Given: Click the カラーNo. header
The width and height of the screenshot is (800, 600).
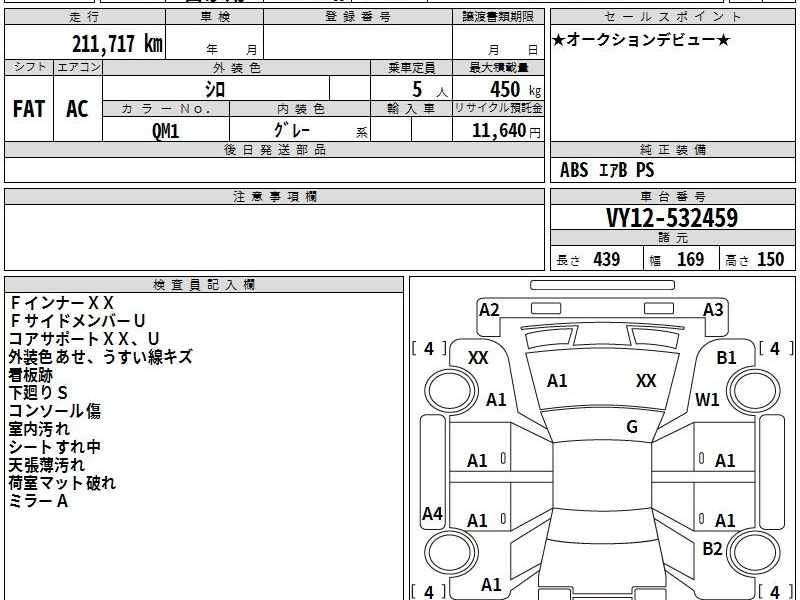Looking at the screenshot, I should click(x=166, y=109).
